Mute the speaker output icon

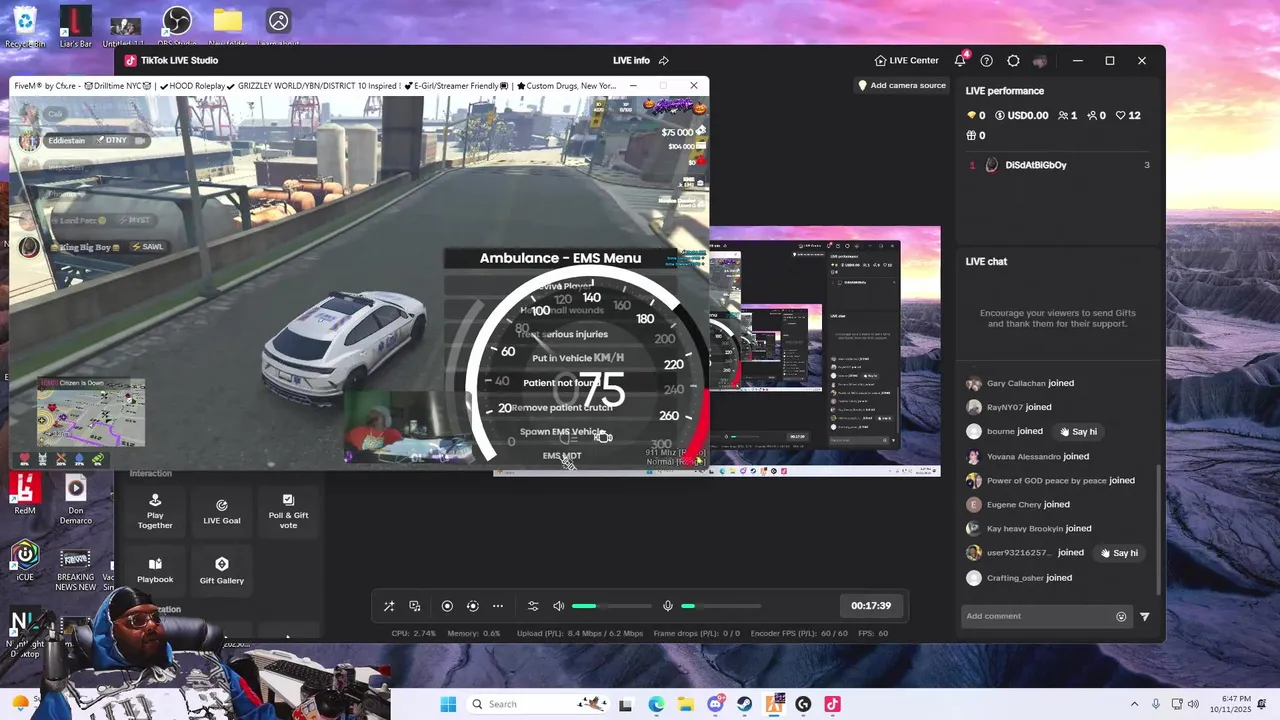[x=559, y=606]
